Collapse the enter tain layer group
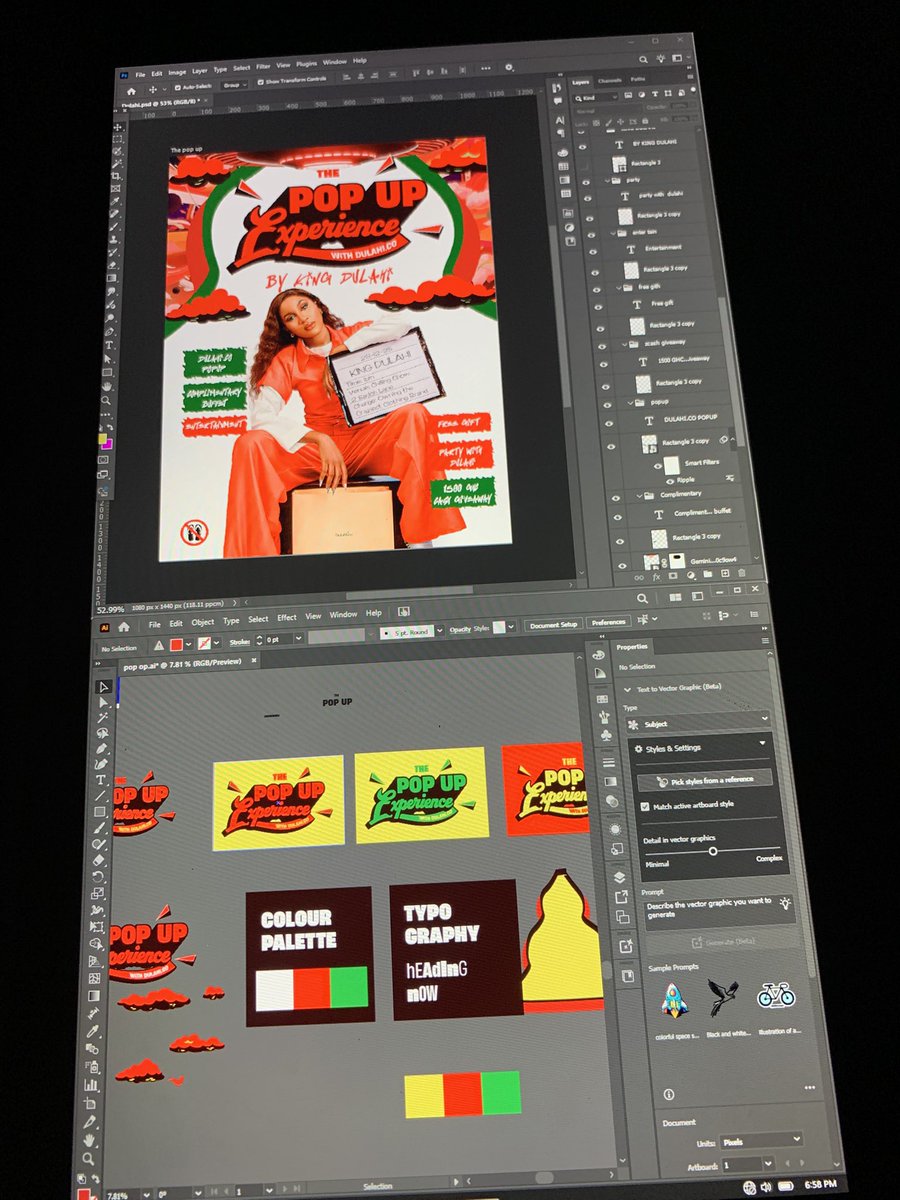Image resolution: width=900 pixels, height=1200 pixels. [611, 232]
